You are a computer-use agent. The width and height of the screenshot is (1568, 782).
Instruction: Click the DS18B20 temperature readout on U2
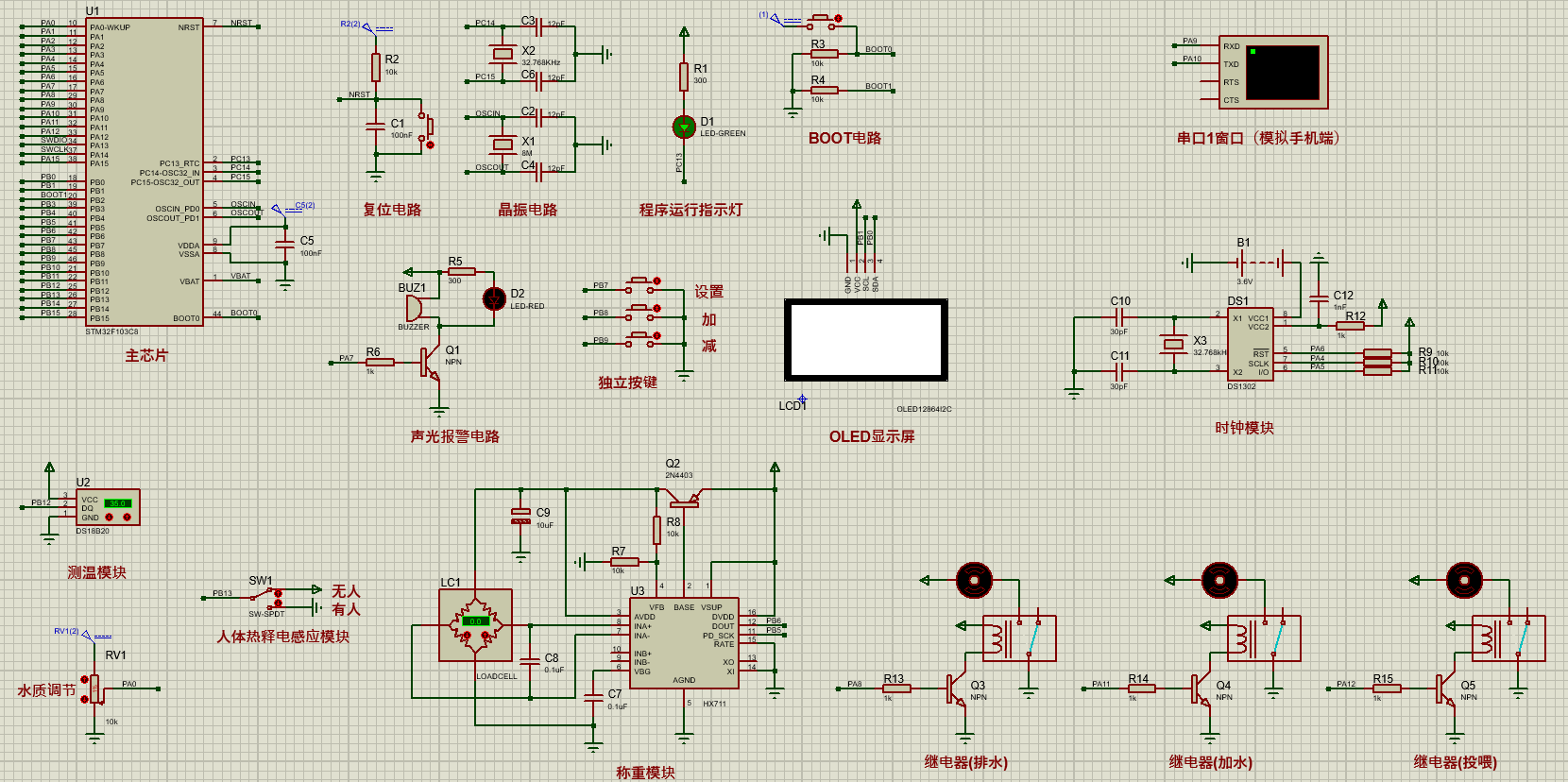pyautogui.click(x=117, y=503)
